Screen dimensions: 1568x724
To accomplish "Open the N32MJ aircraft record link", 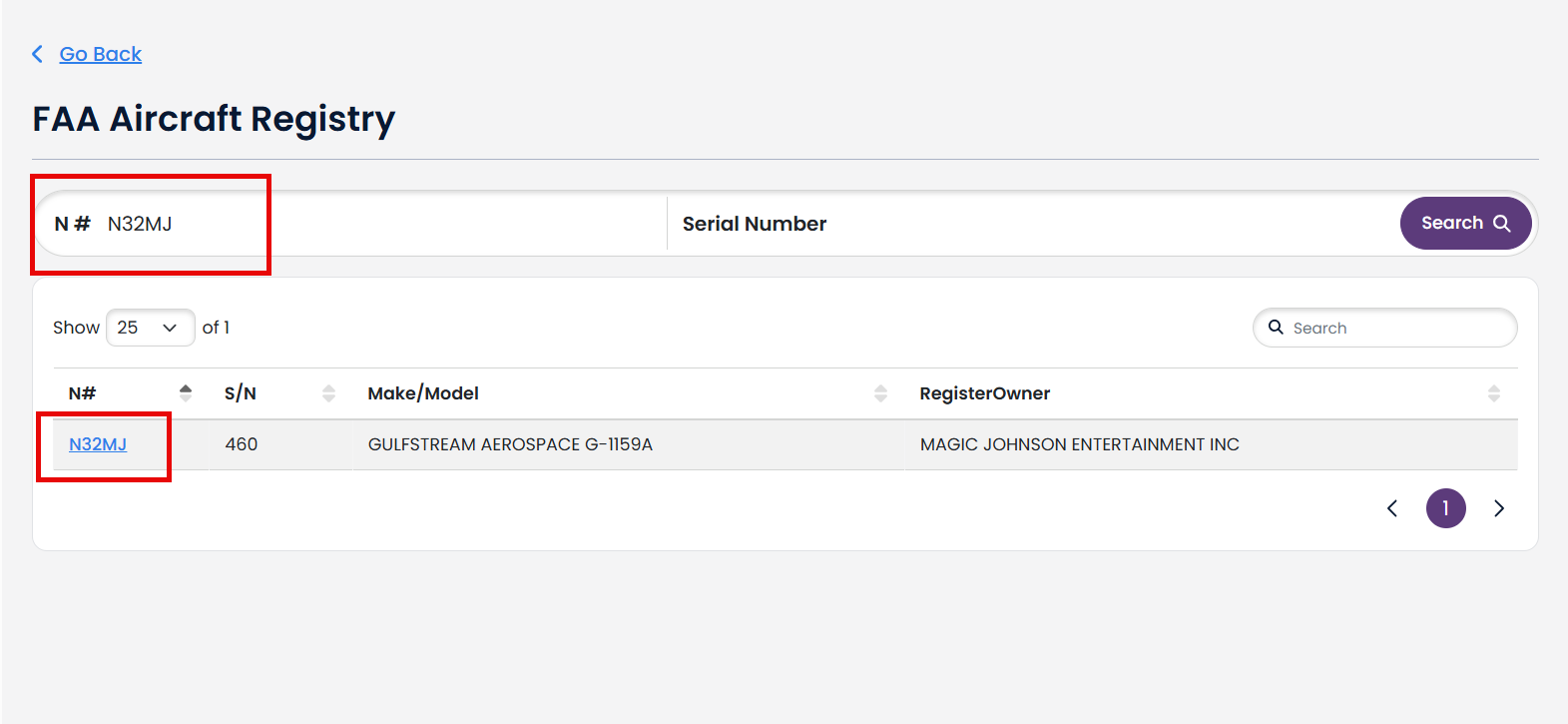I will coord(98,444).
